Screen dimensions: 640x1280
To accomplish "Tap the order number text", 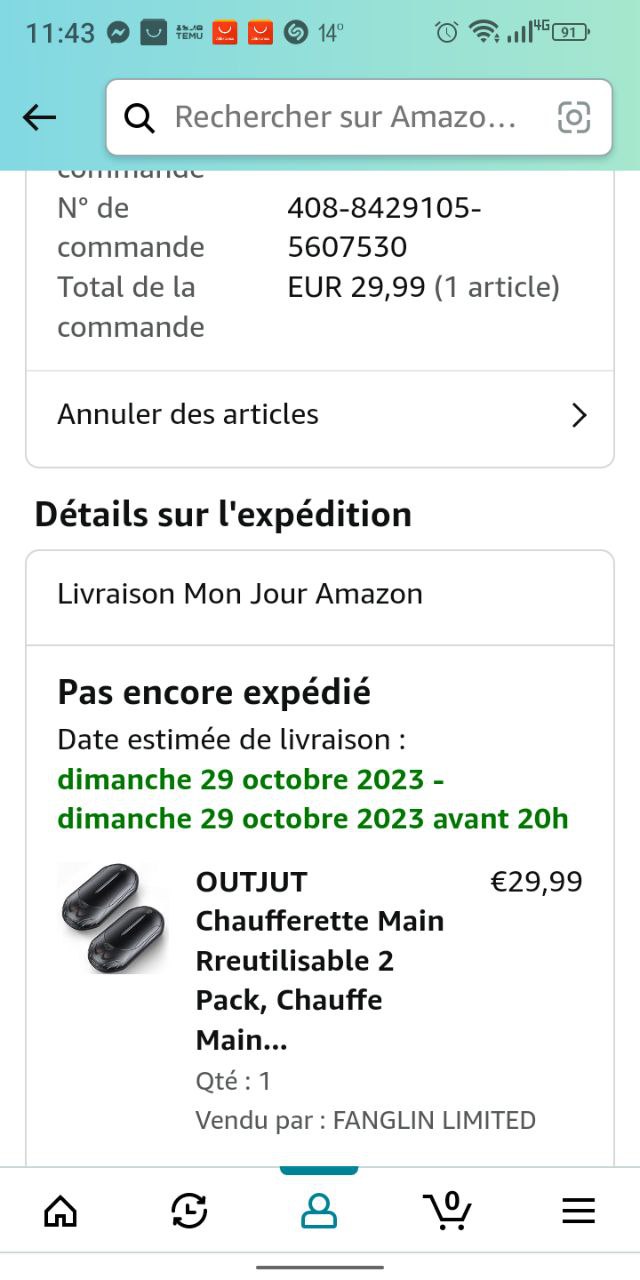I will click(x=384, y=227).
